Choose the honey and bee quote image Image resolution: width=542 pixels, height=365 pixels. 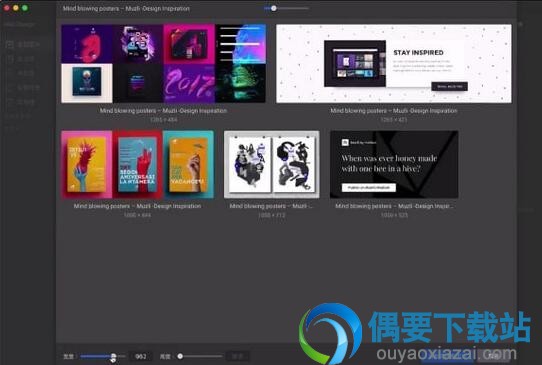click(394, 164)
